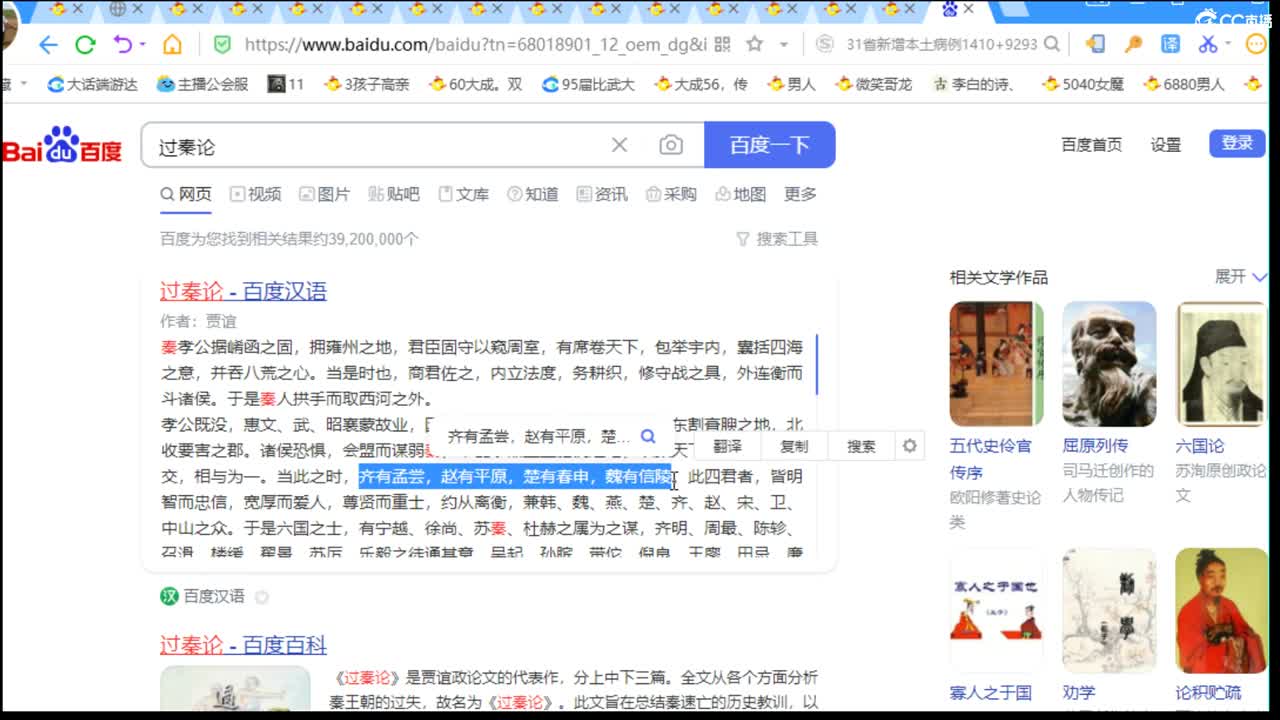Screen dimensions: 1280x720
Task: Click 搜索 in the selection popup
Action: click(861, 446)
